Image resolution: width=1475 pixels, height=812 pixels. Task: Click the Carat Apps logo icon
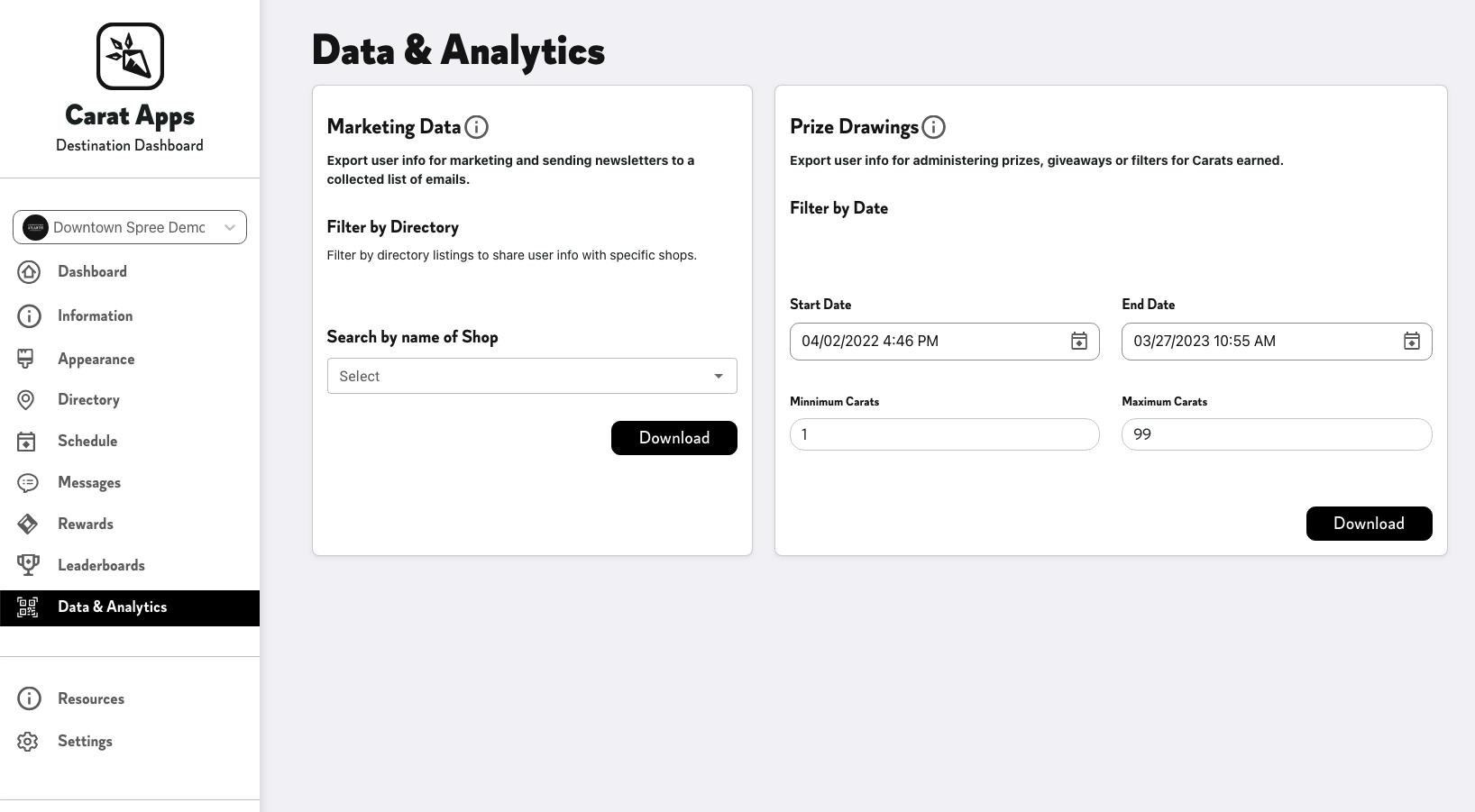coord(130,57)
